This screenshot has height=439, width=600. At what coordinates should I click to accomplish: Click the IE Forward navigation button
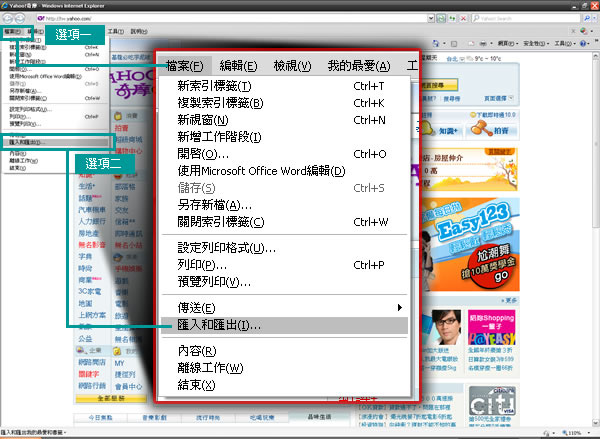click(20, 18)
